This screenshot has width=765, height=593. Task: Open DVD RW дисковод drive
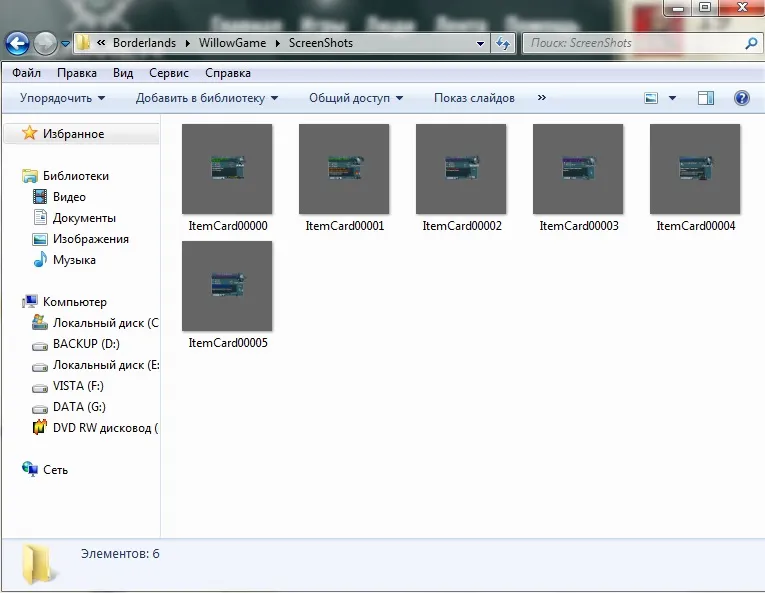coord(104,428)
